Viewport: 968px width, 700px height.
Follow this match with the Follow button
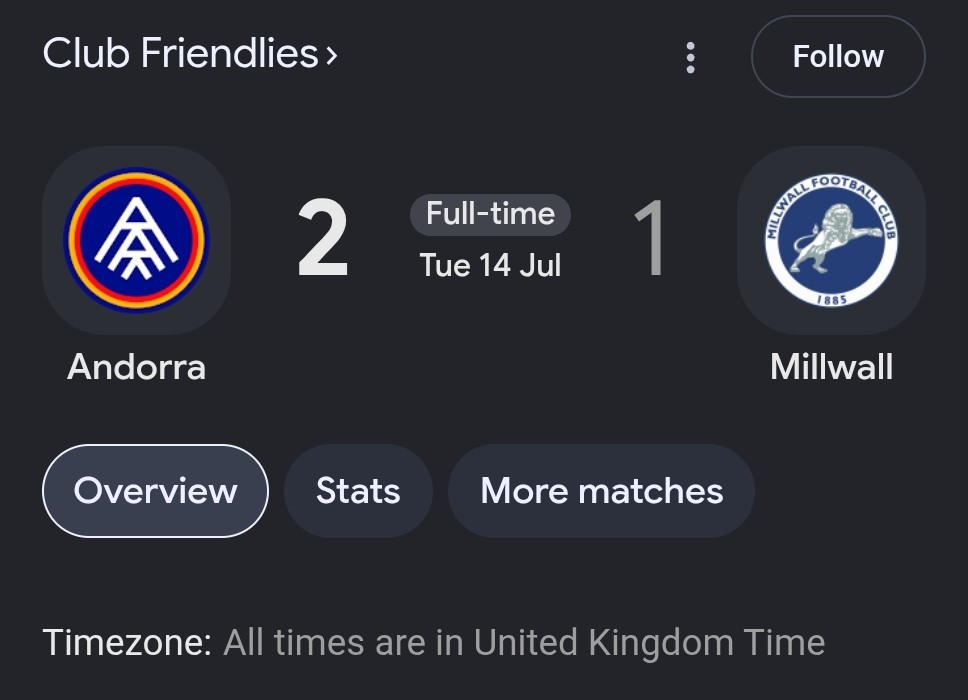pyautogui.click(x=838, y=56)
